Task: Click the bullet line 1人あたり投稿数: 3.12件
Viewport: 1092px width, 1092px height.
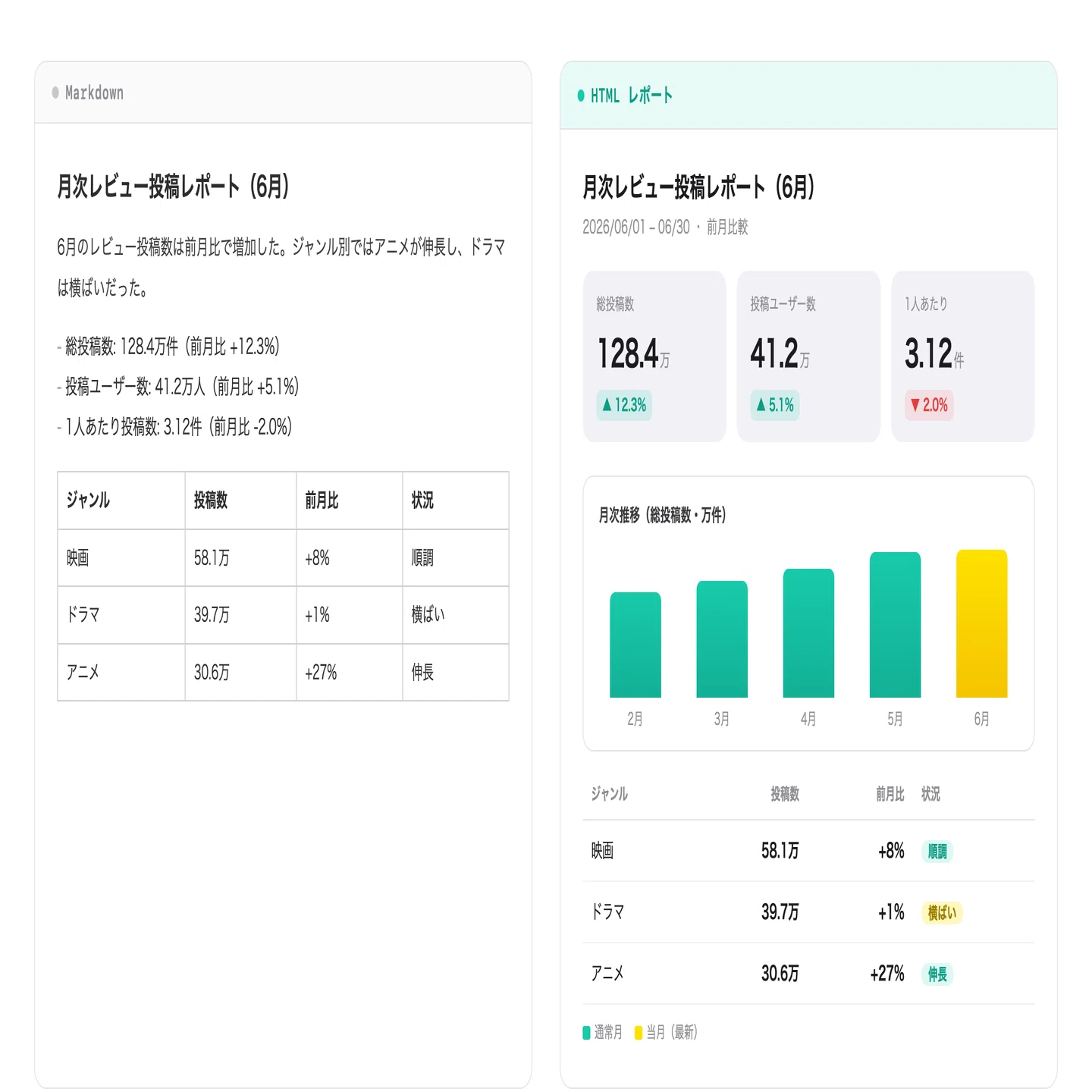Action: point(174,427)
